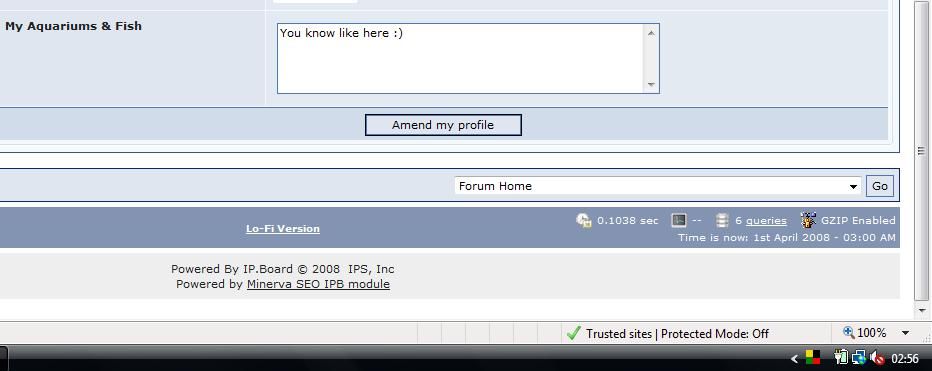Click the My Aquariums & Fish label

(x=73, y=26)
